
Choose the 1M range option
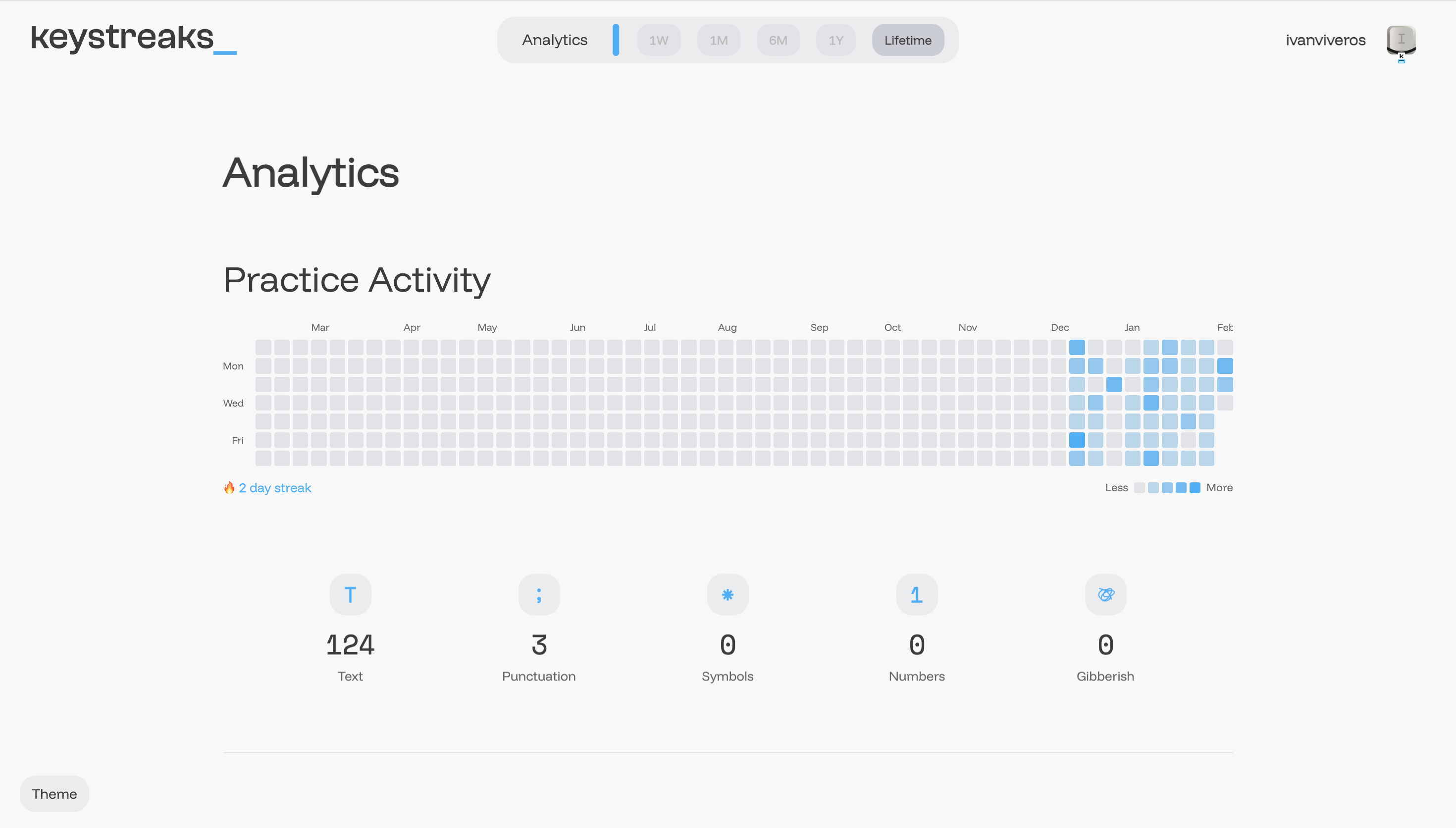tap(718, 40)
